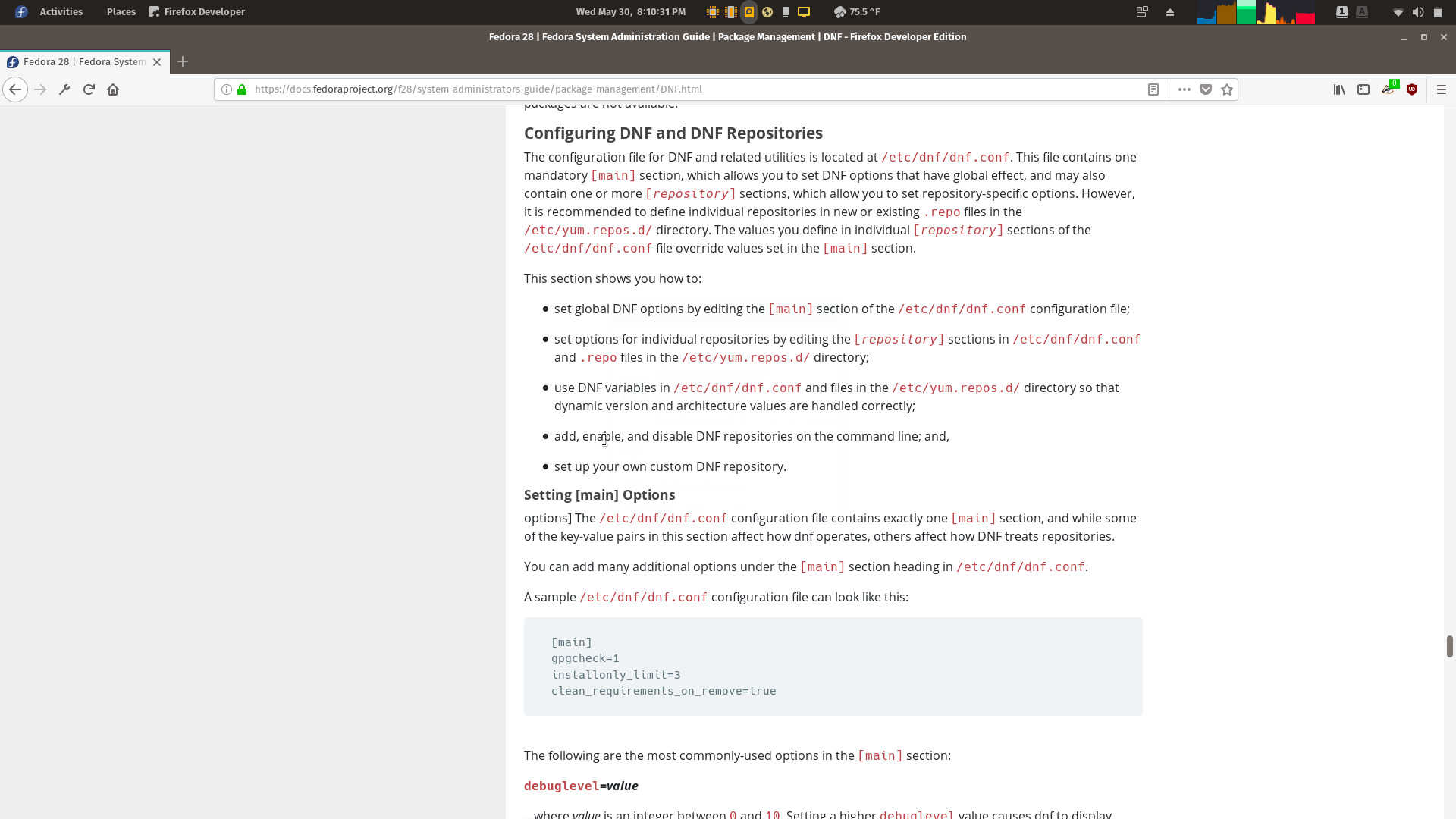
Task: Open the Firefox Developer application menu
Action: (197, 12)
